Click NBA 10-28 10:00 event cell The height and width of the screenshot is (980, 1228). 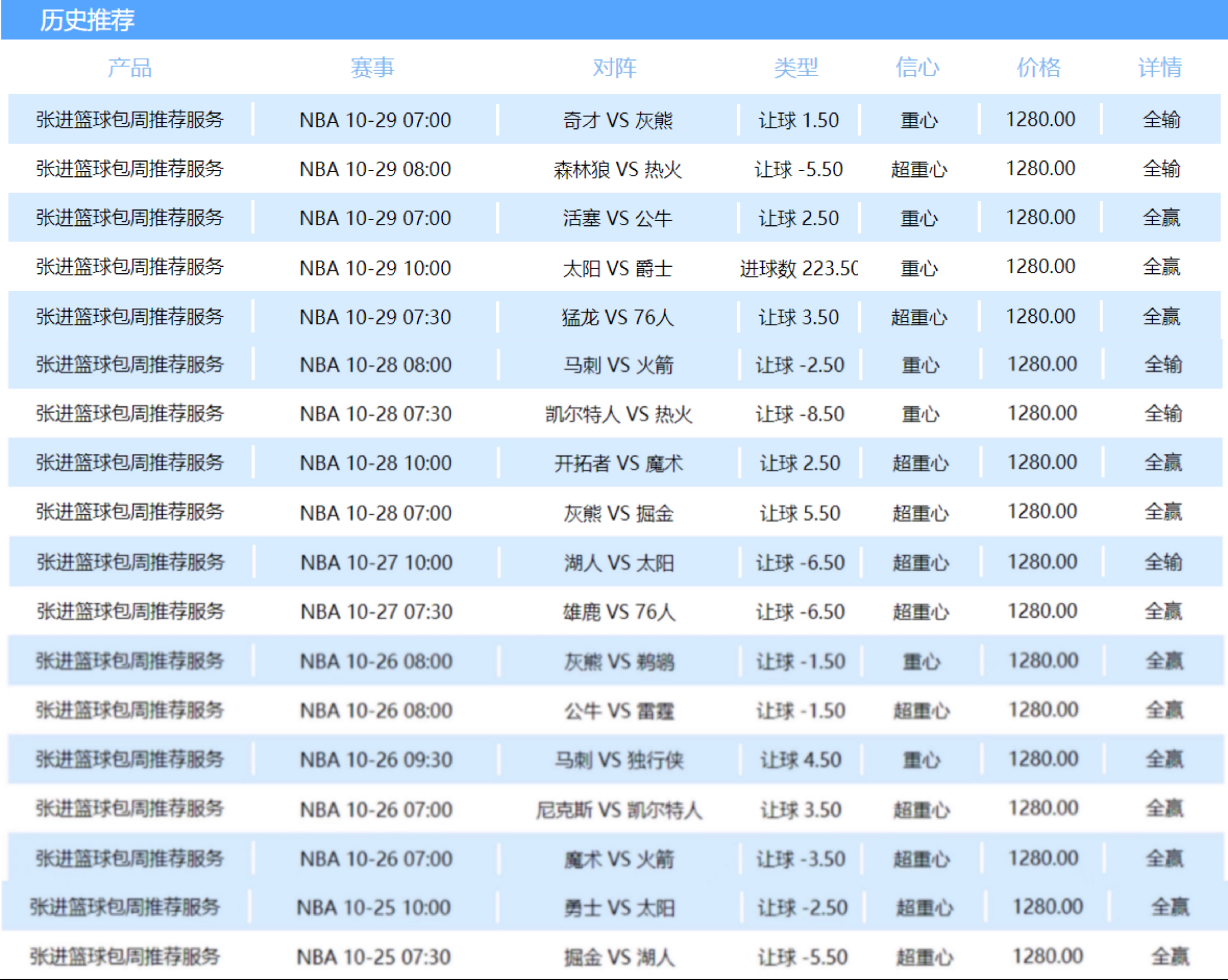click(376, 463)
